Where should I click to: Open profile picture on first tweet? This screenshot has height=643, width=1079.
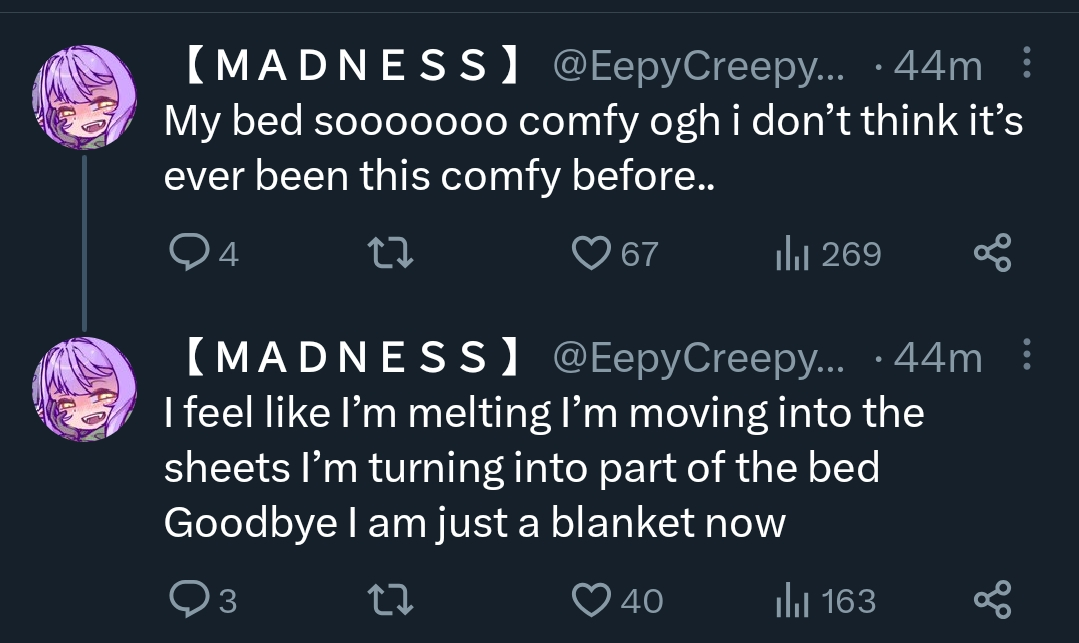84,95
